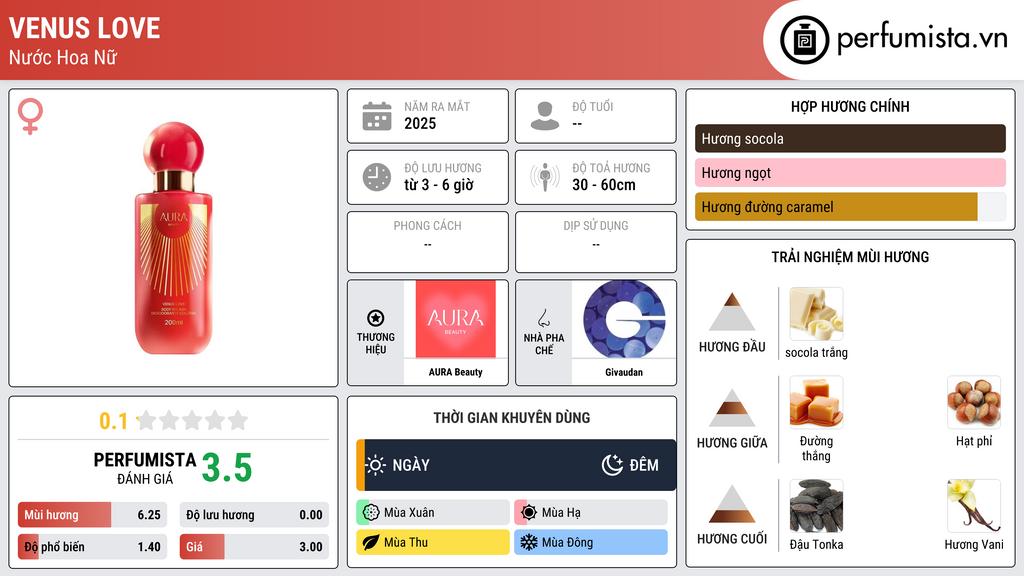Click the yellow 0.1 user rating
The image size is (1024, 576).
[x=113, y=421]
